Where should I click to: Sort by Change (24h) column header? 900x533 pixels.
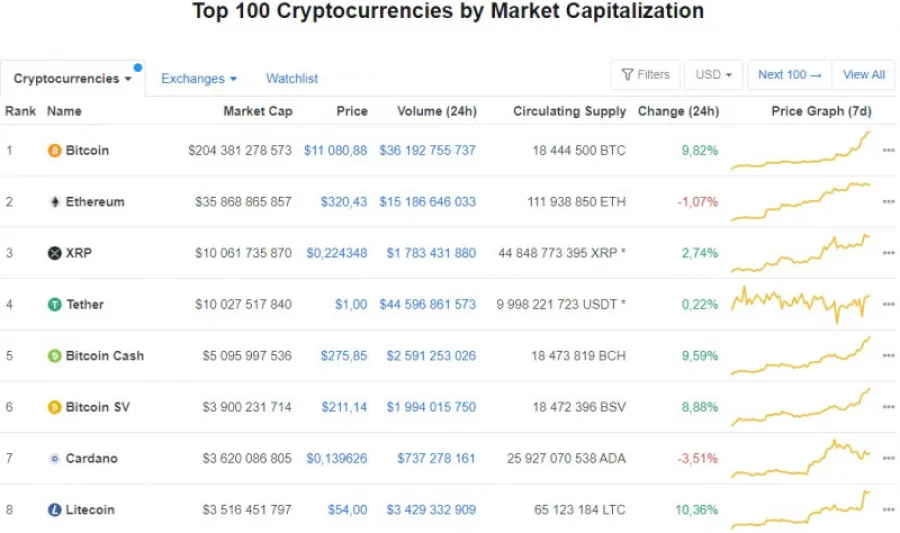tap(678, 111)
